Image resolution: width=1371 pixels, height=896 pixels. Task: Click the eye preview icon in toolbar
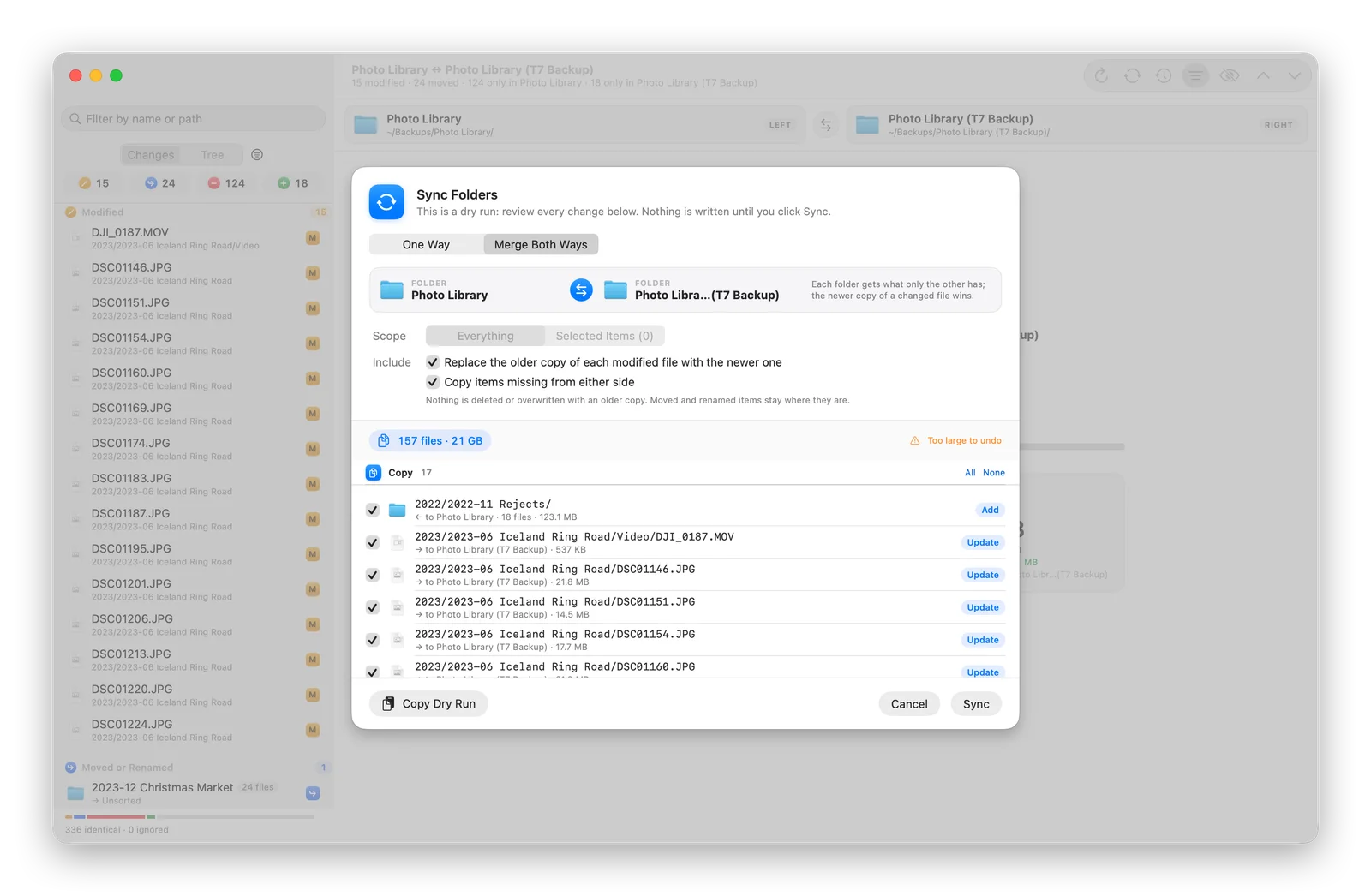pyautogui.click(x=1230, y=76)
